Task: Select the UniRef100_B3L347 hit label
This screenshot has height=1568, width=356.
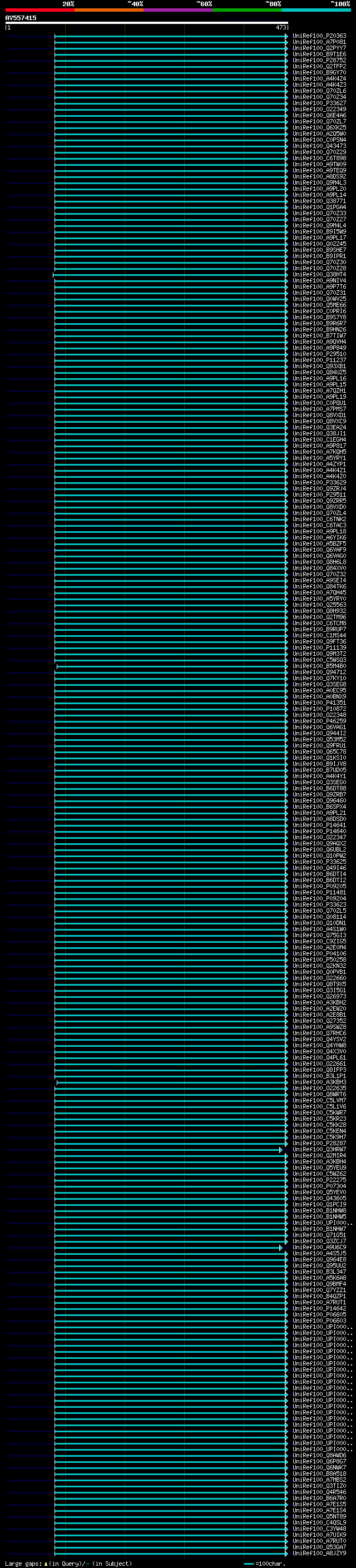Action: point(319,1272)
